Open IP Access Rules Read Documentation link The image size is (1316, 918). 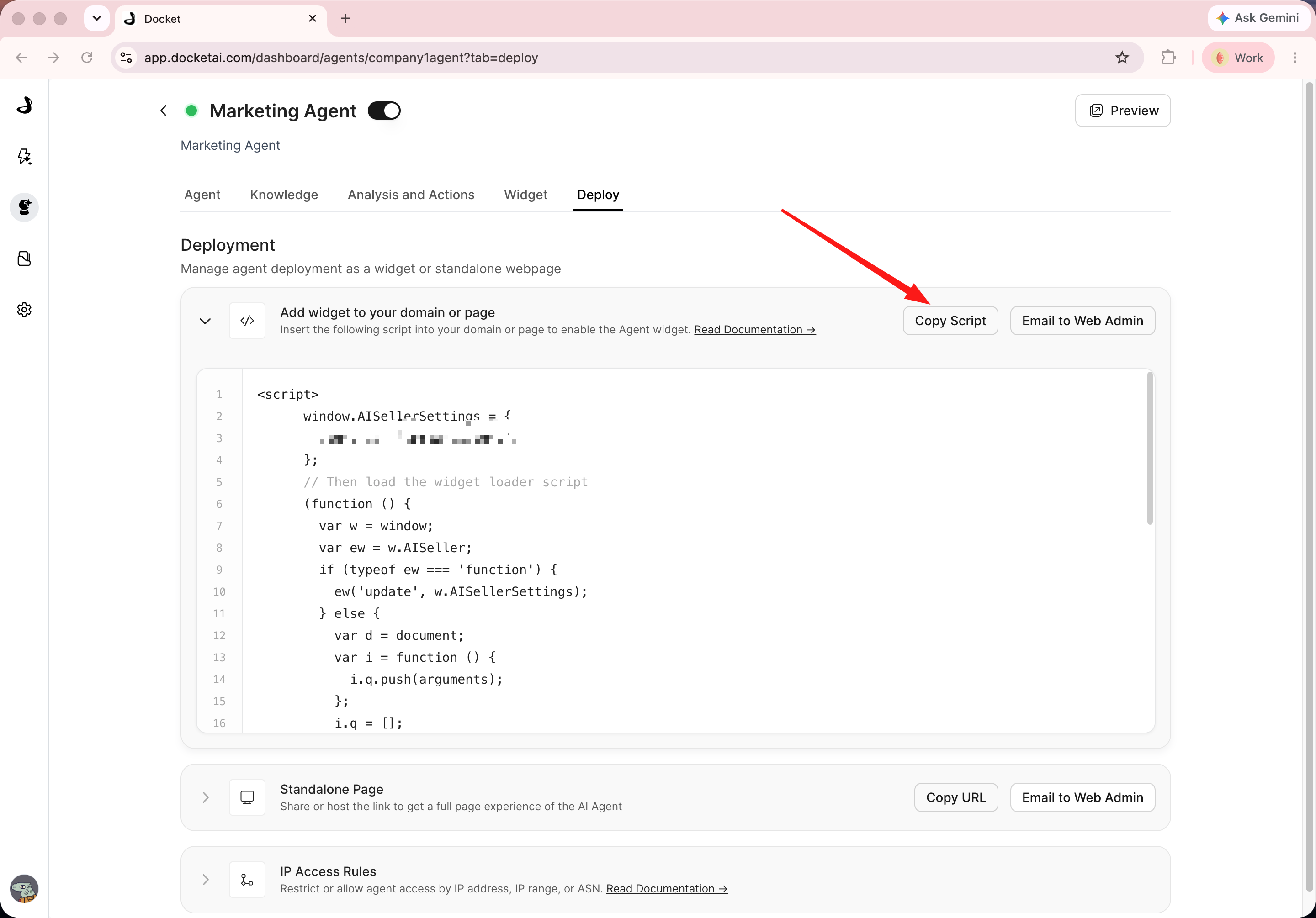coord(667,888)
